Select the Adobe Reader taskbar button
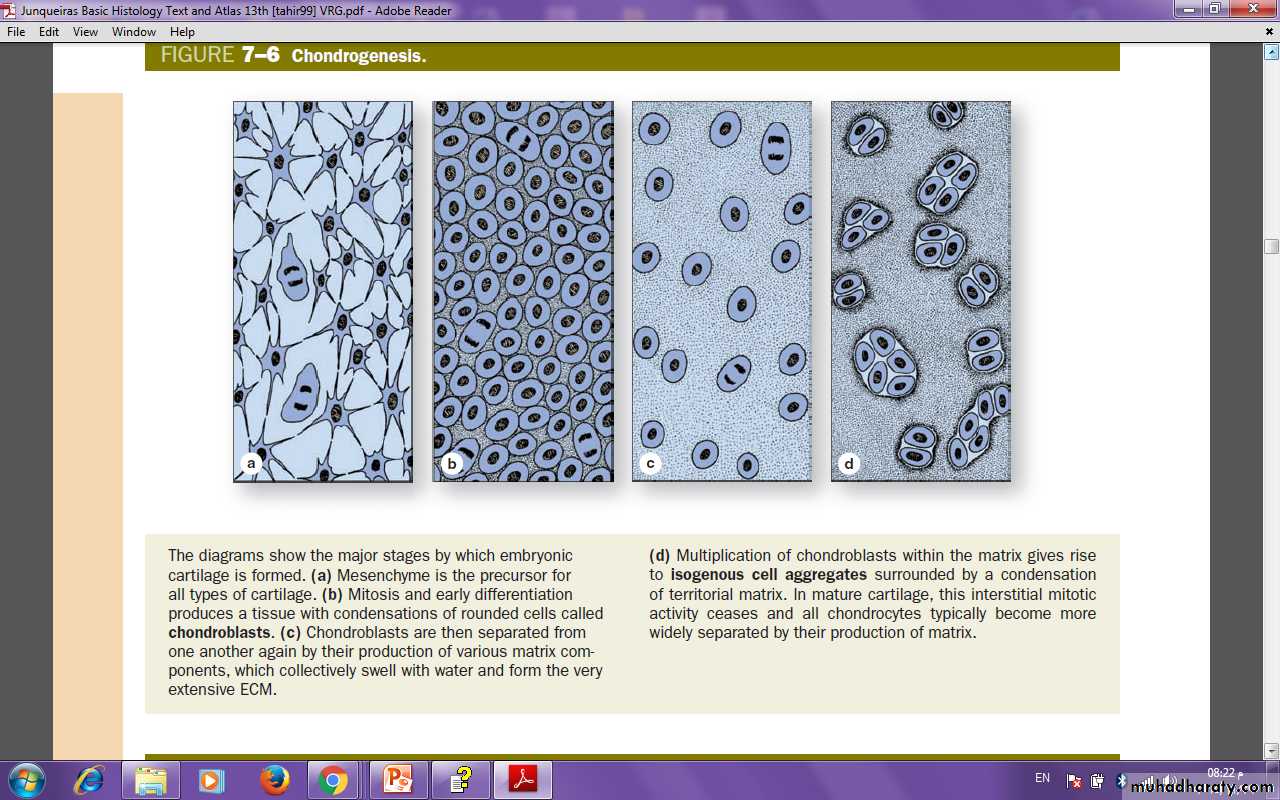Viewport: 1280px width, 800px height. point(524,780)
